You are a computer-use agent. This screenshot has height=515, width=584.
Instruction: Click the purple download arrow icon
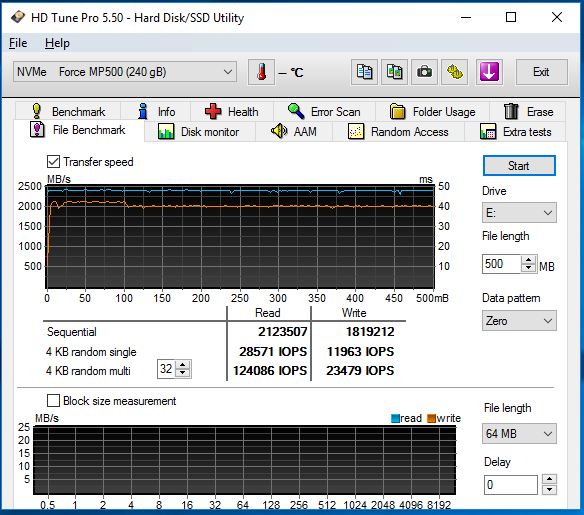click(489, 72)
